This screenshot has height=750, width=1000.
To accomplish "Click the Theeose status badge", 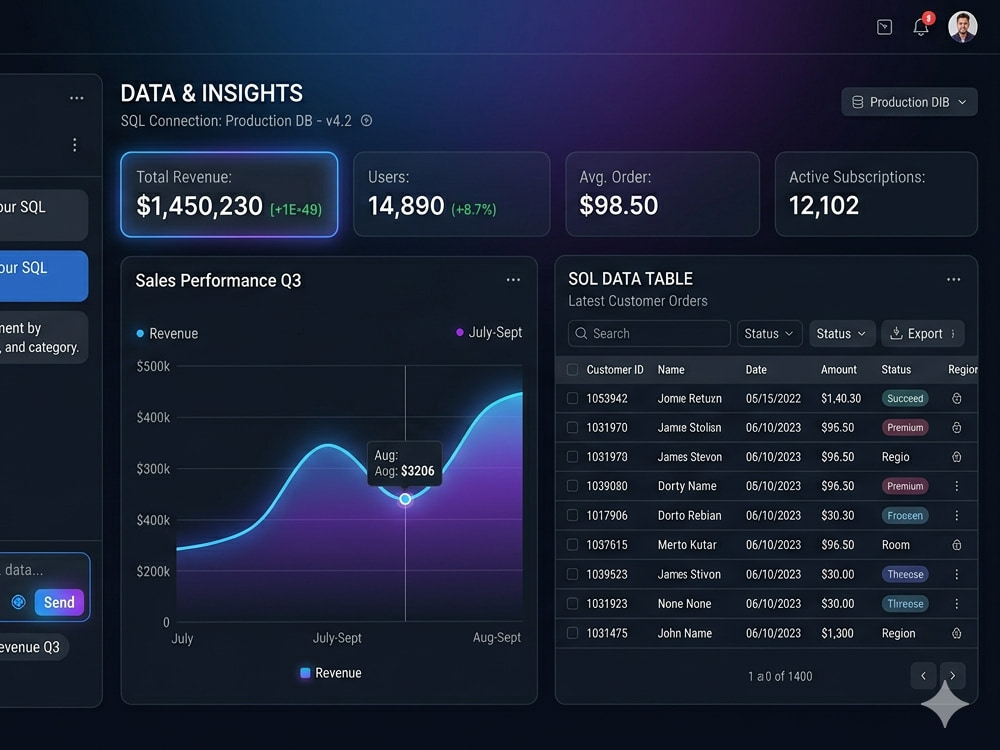I will [905, 574].
